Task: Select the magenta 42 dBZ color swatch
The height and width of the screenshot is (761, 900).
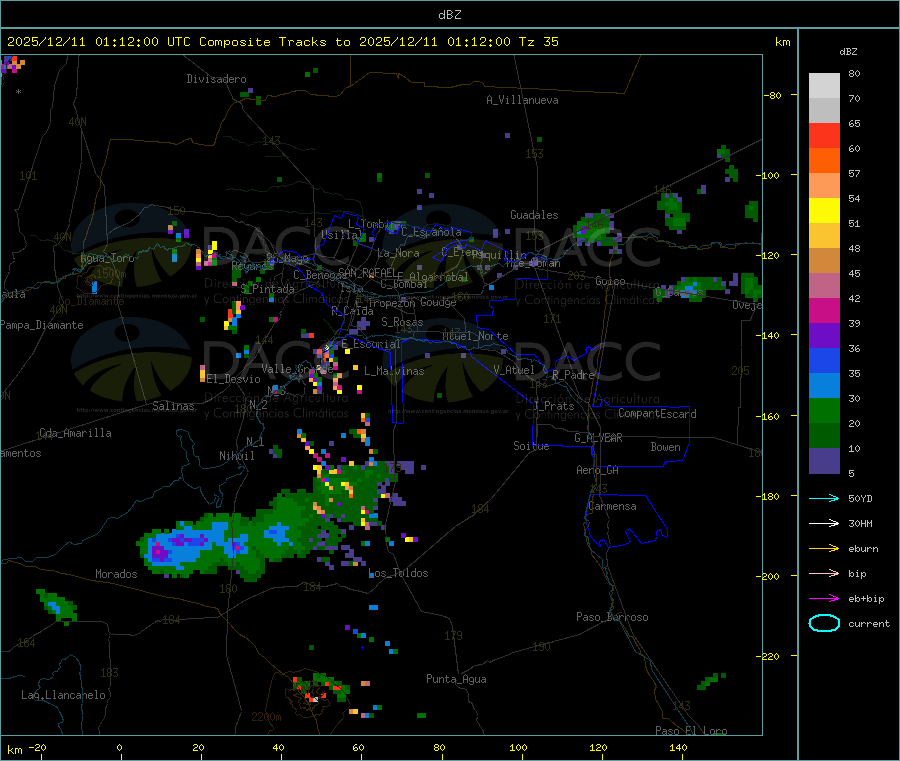Action: (x=824, y=310)
